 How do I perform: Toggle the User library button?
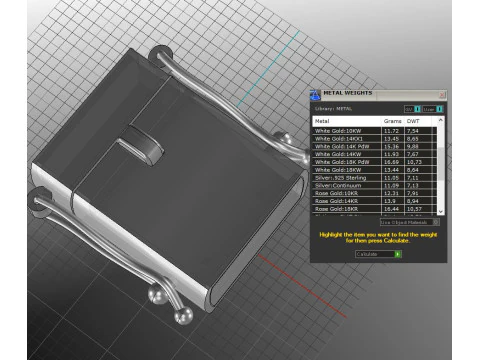[x=432, y=109]
